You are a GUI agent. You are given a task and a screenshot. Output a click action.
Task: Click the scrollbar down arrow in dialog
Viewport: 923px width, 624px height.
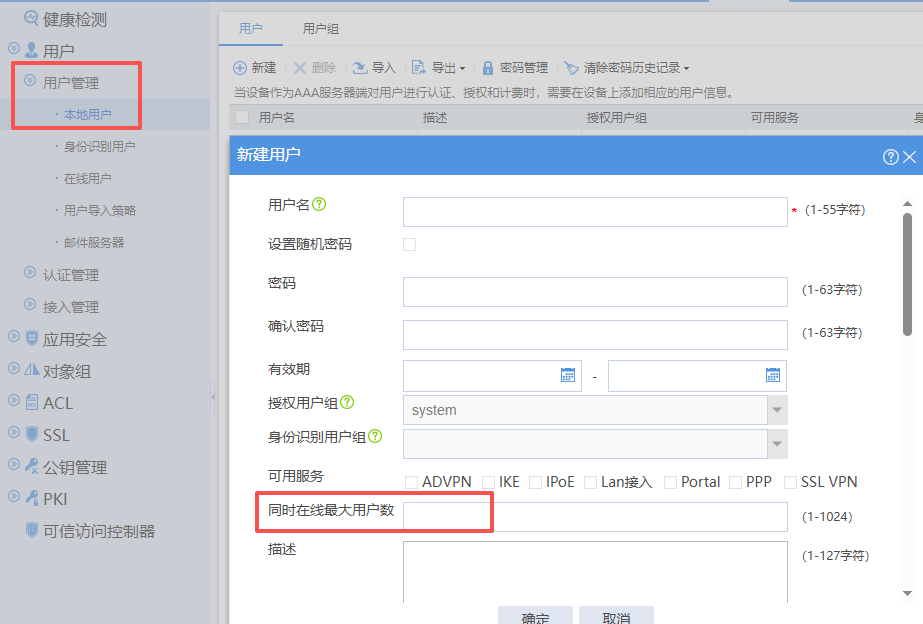tap(907, 593)
